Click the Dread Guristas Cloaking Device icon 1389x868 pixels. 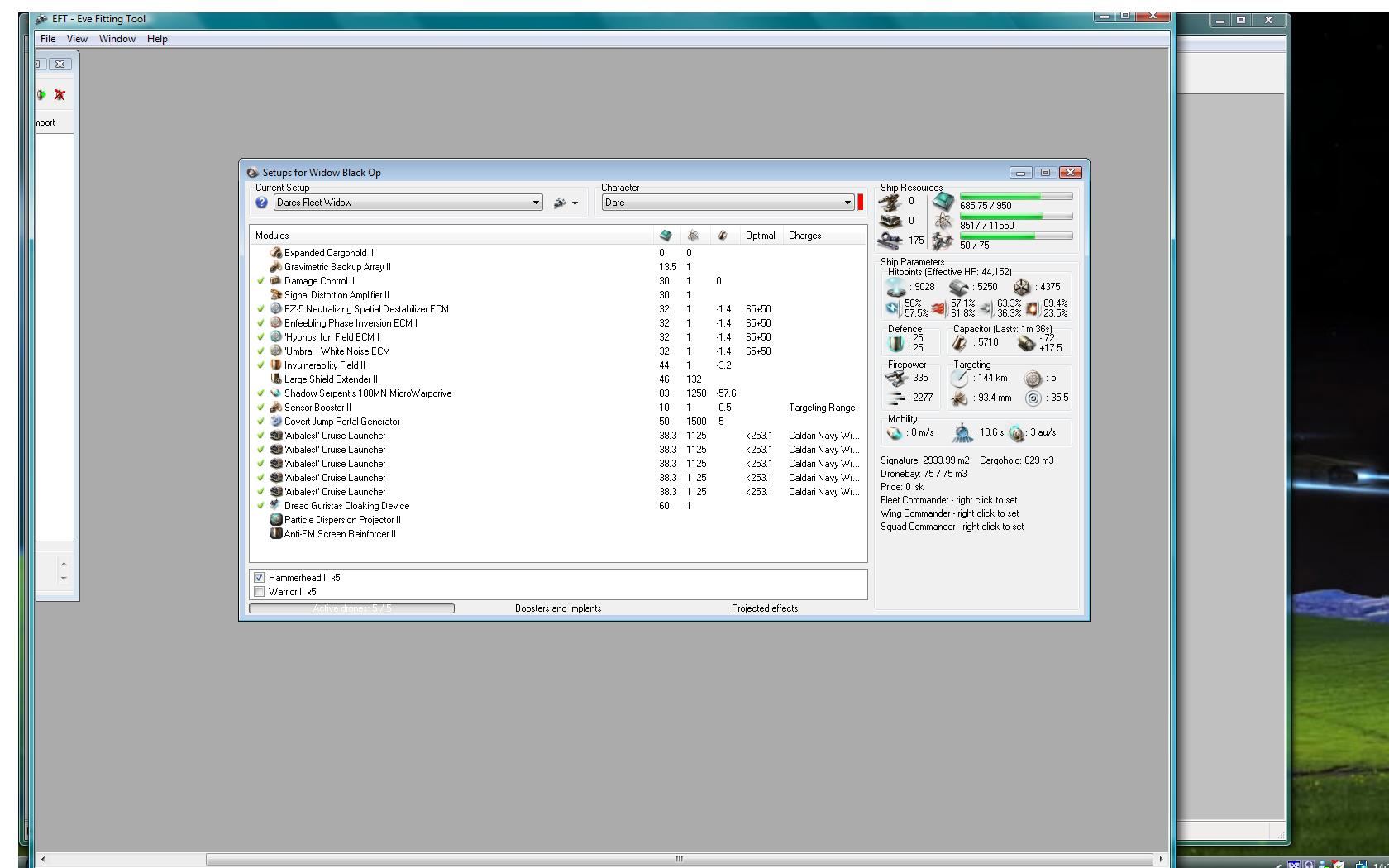276,506
